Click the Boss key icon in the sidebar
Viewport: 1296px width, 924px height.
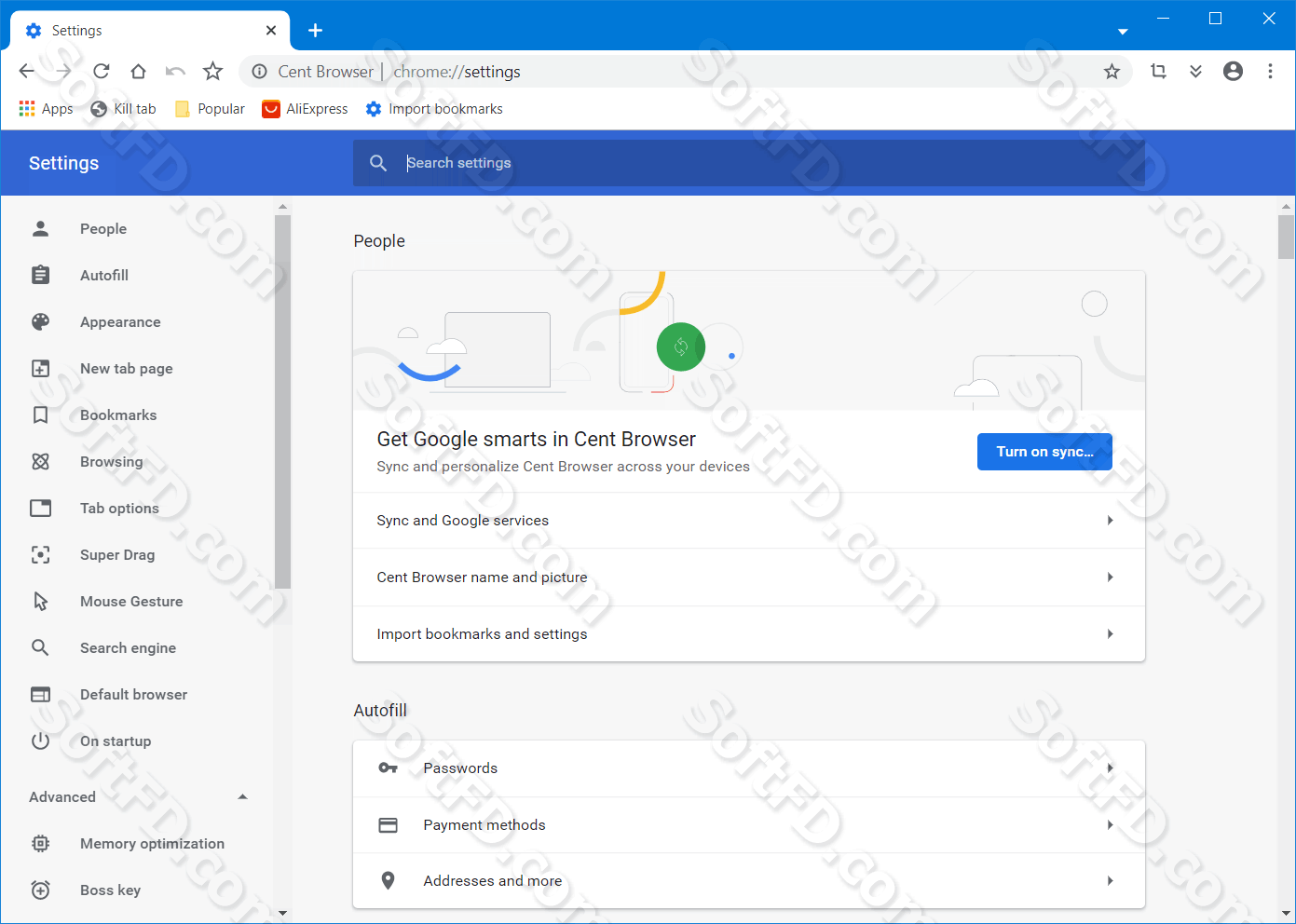41,890
